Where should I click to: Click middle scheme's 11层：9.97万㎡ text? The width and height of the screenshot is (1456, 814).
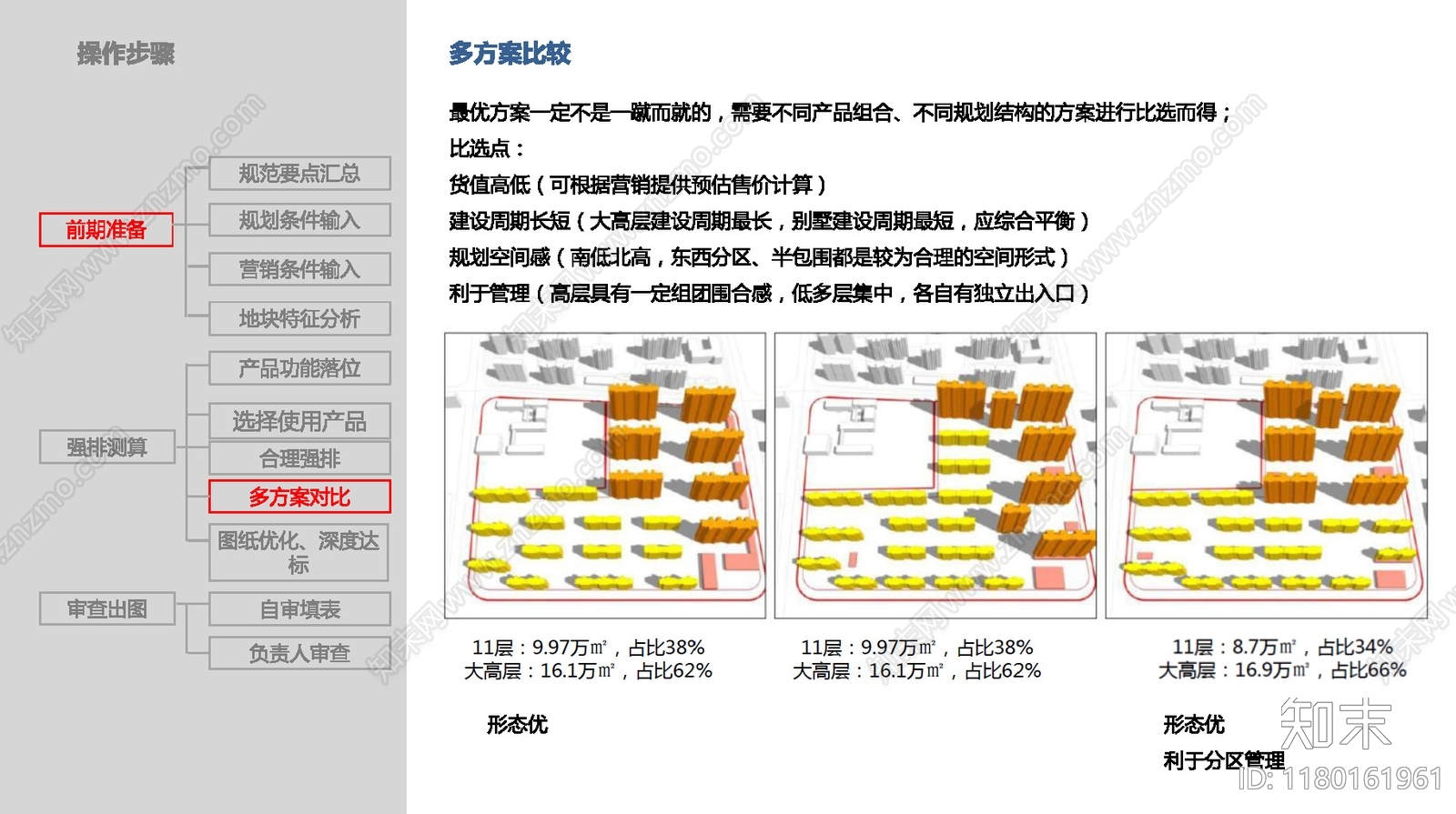[x=917, y=648]
